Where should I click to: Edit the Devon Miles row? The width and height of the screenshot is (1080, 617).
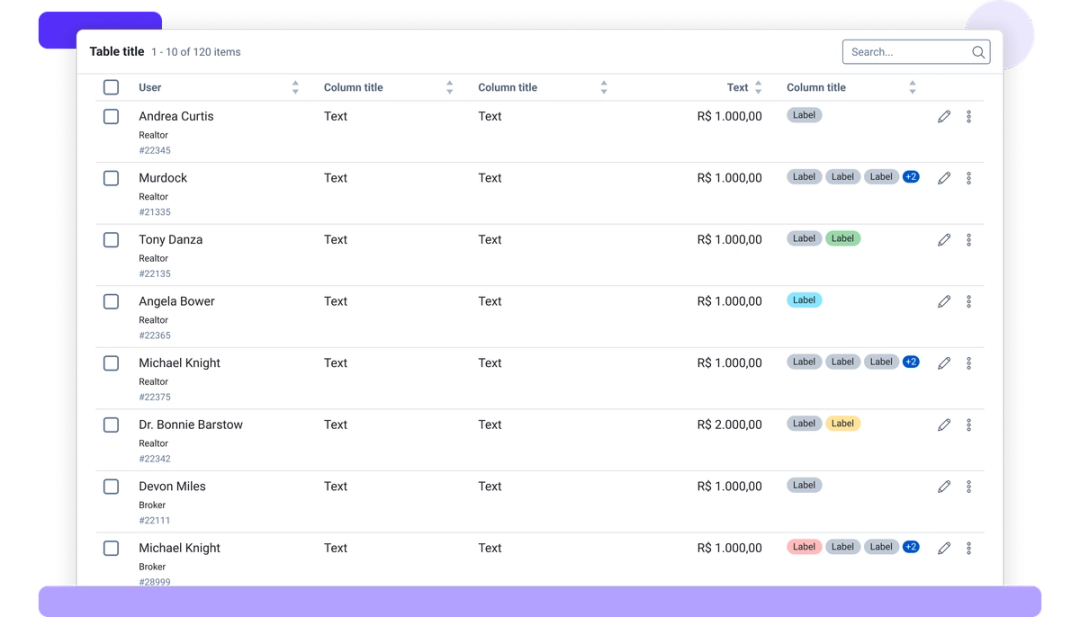coord(944,486)
